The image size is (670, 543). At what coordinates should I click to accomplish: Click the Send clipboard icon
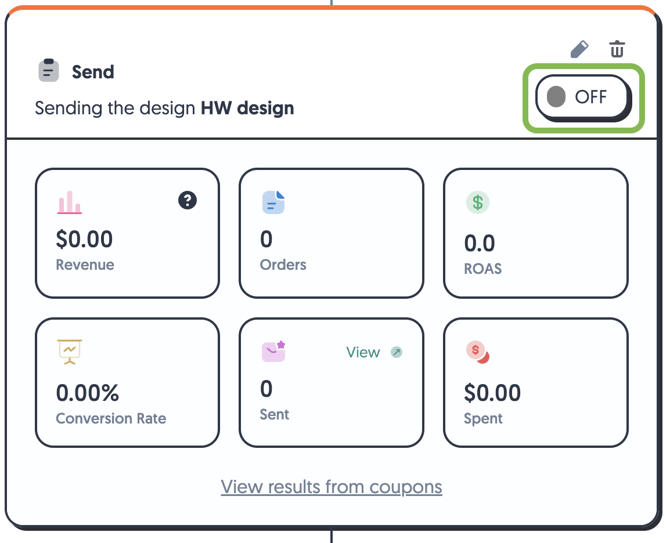[49, 70]
